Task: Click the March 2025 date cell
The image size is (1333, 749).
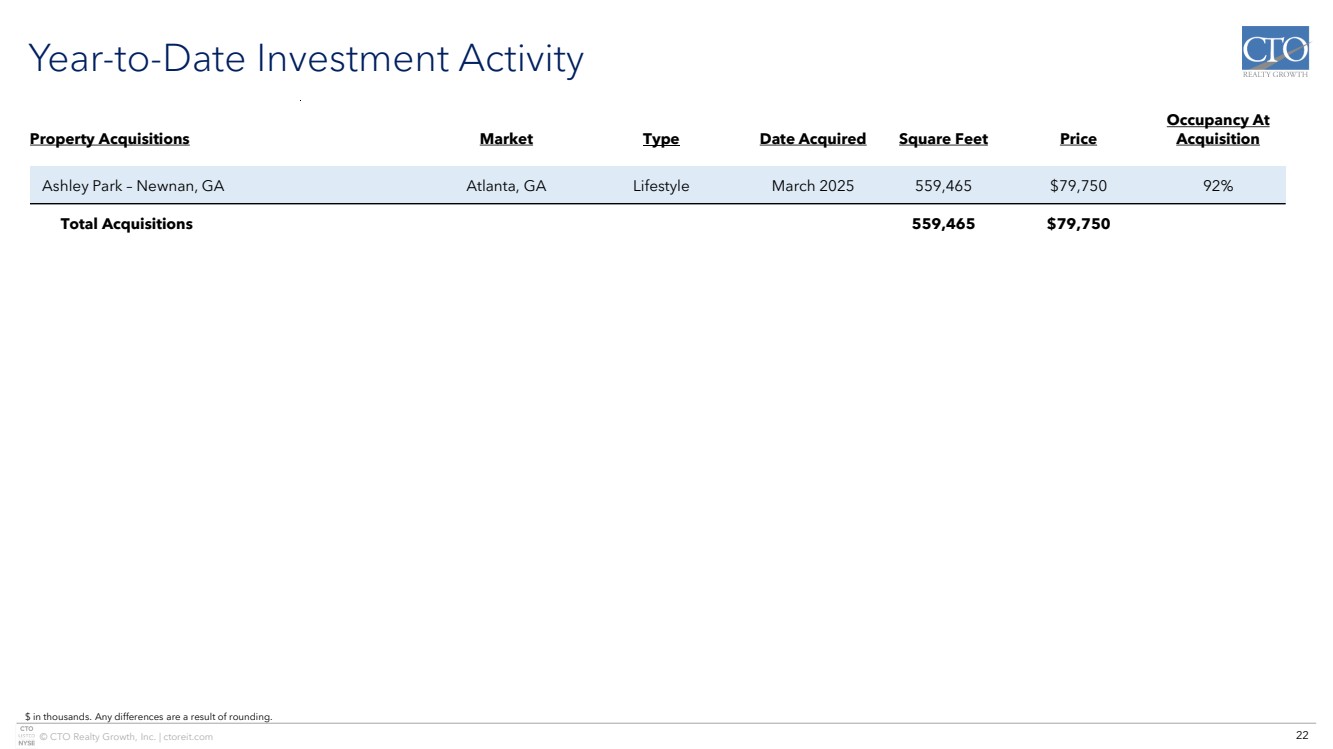Action: pyautogui.click(x=812, y=186)
